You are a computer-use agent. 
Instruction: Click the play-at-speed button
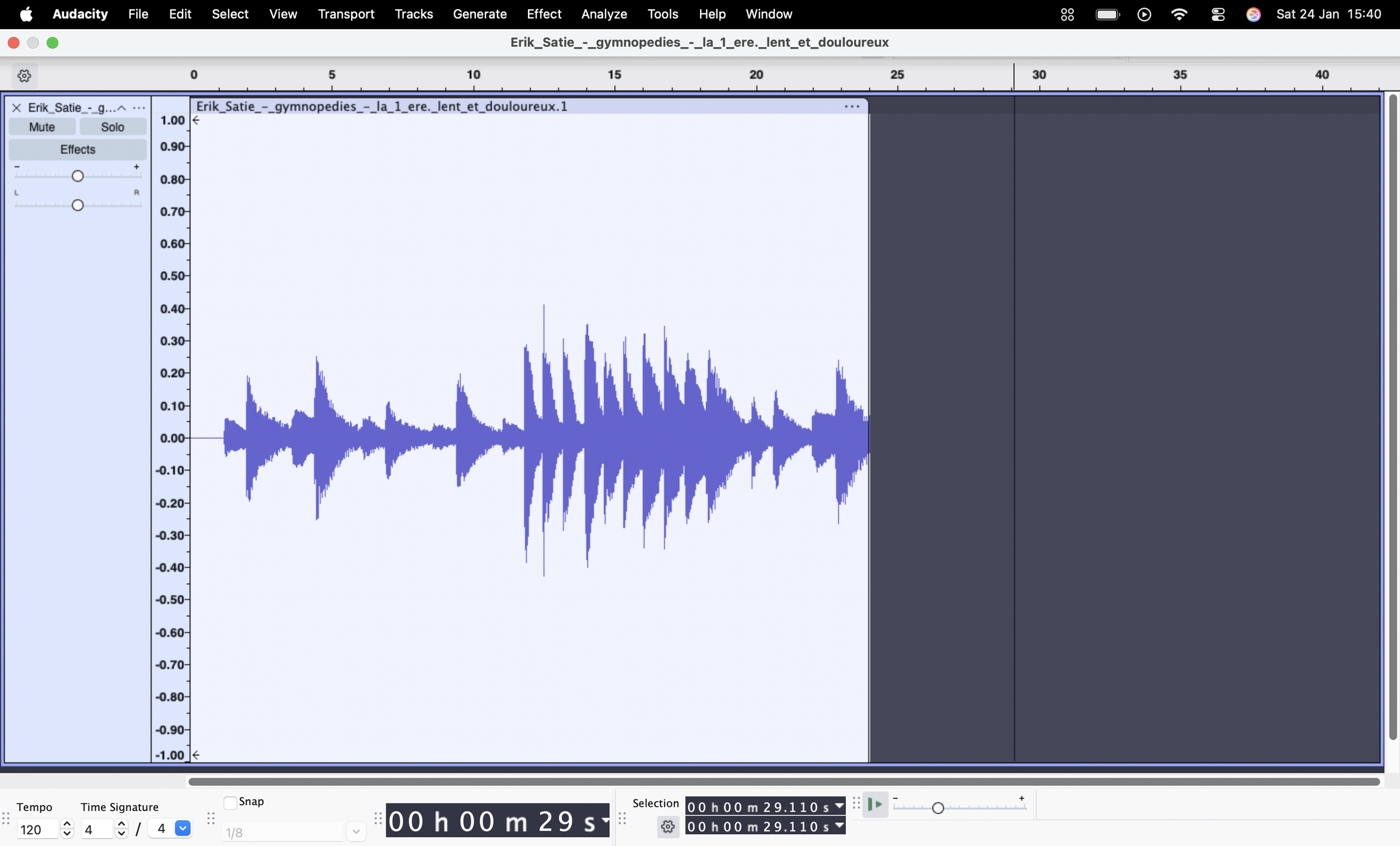click(x=875, y=805)
